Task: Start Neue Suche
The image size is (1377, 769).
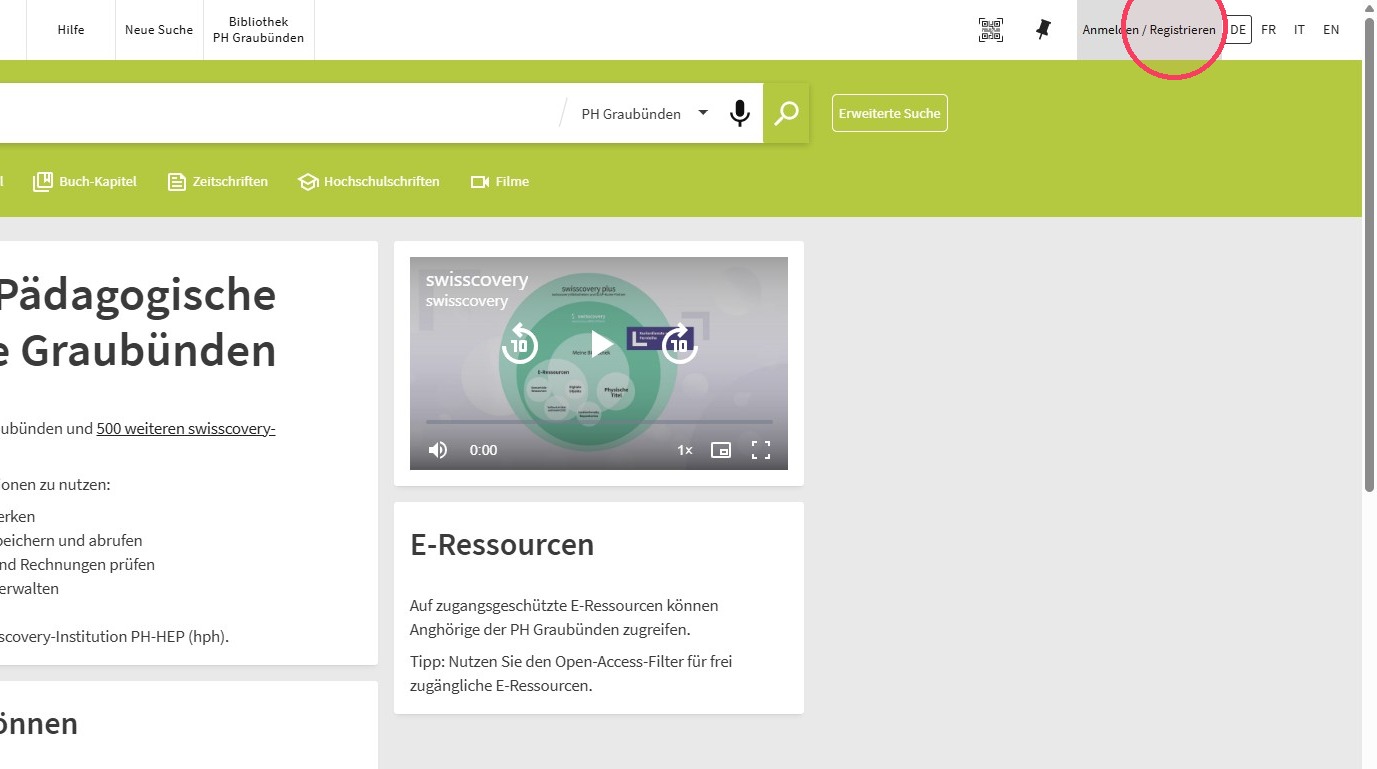Action: pyautogui.click(x=159, y=30)
